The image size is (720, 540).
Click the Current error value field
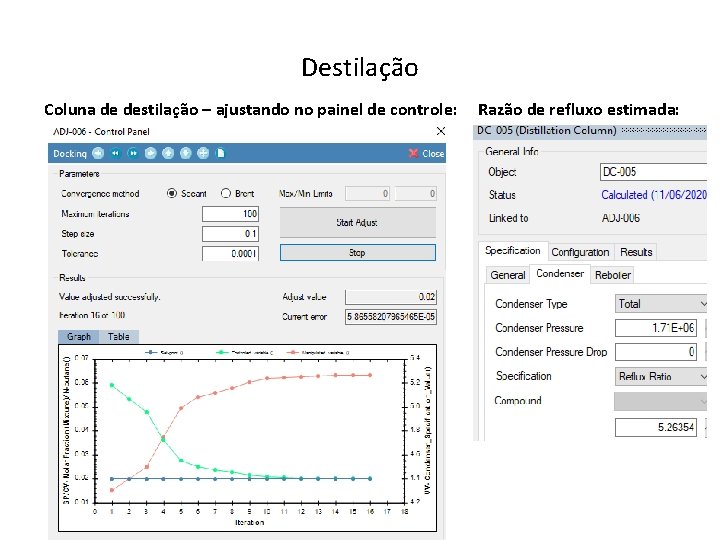pyautogui.click(x=391, y=316)
